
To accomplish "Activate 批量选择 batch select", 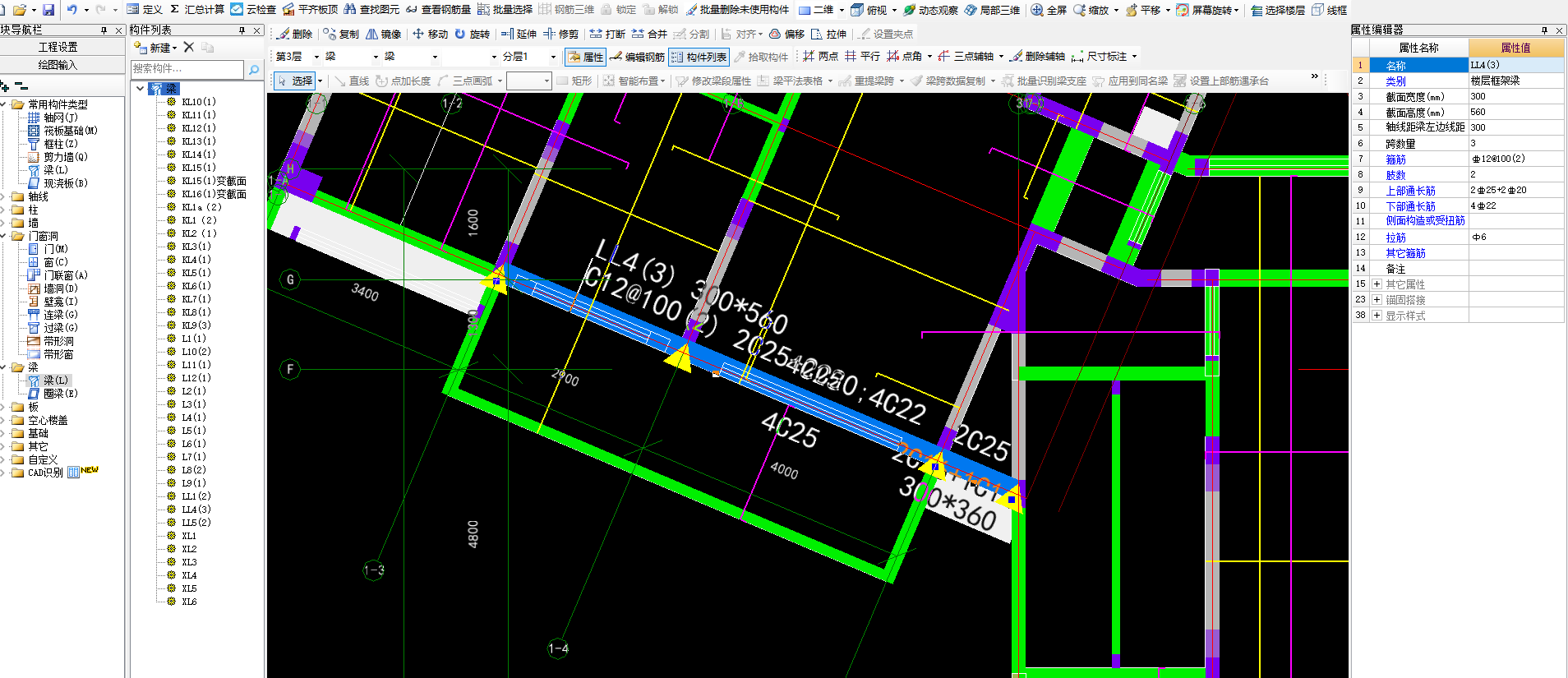I will coord(505,10).
